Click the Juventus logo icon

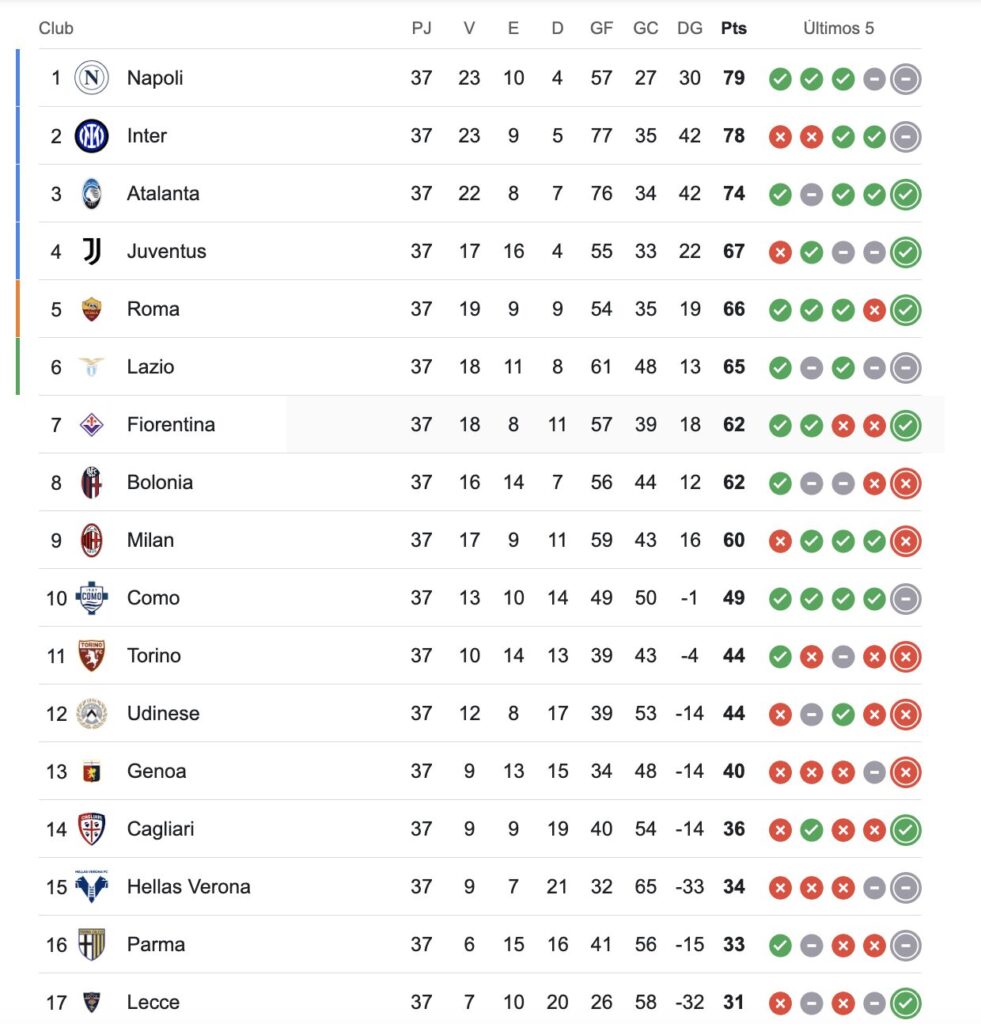92,251
